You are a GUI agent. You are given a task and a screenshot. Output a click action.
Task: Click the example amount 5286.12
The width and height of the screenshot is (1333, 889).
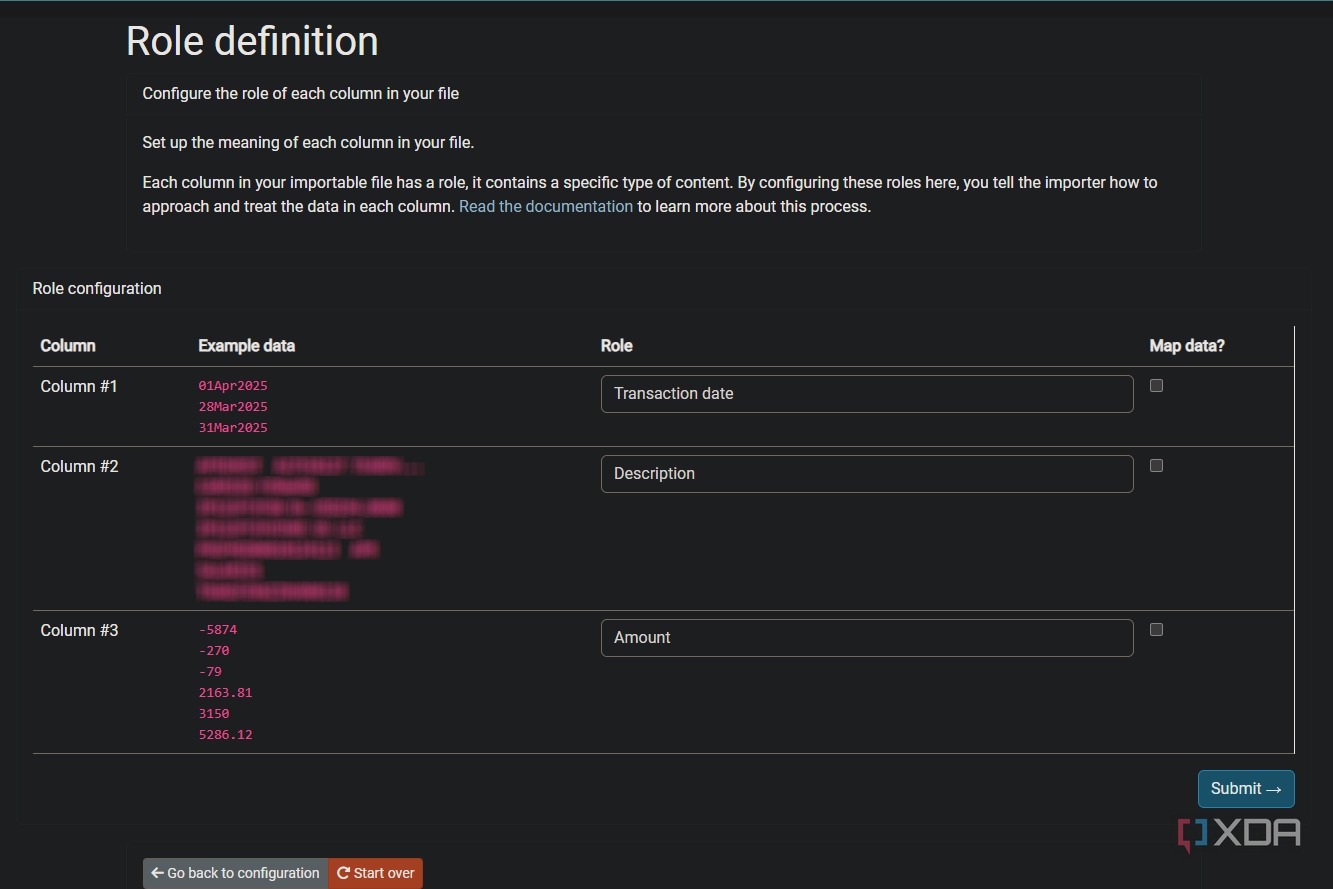tap(226, 735)
